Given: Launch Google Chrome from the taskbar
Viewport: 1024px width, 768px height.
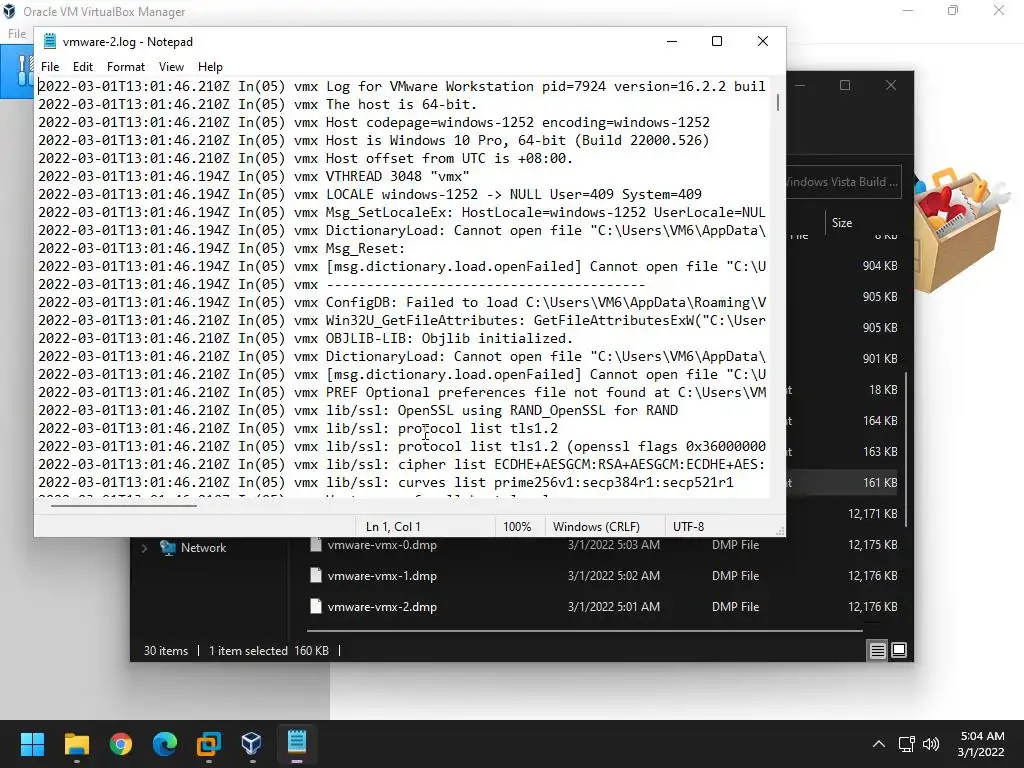Looking at the screenshot, I should coord(121,743).
